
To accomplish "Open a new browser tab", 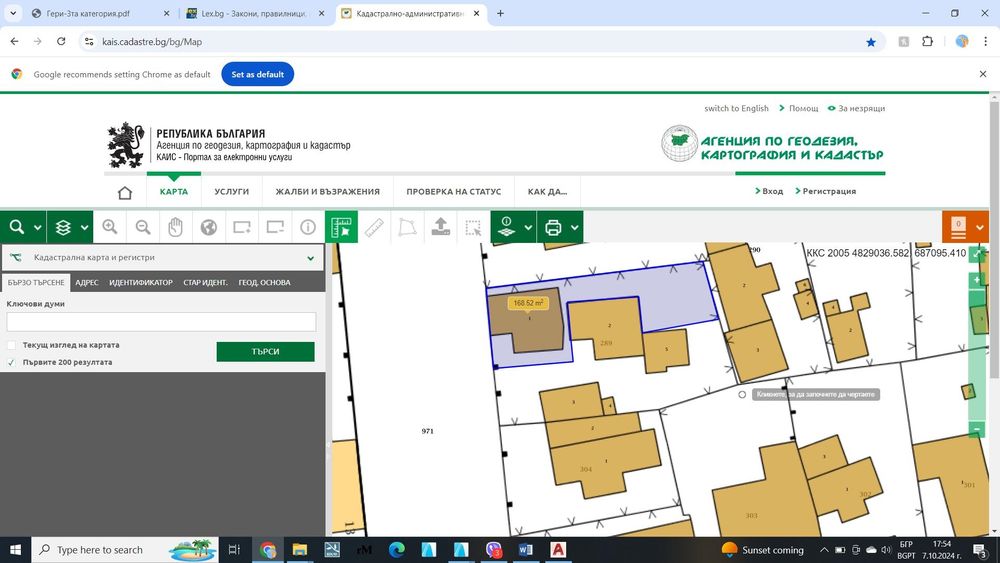I will (501, 13).
